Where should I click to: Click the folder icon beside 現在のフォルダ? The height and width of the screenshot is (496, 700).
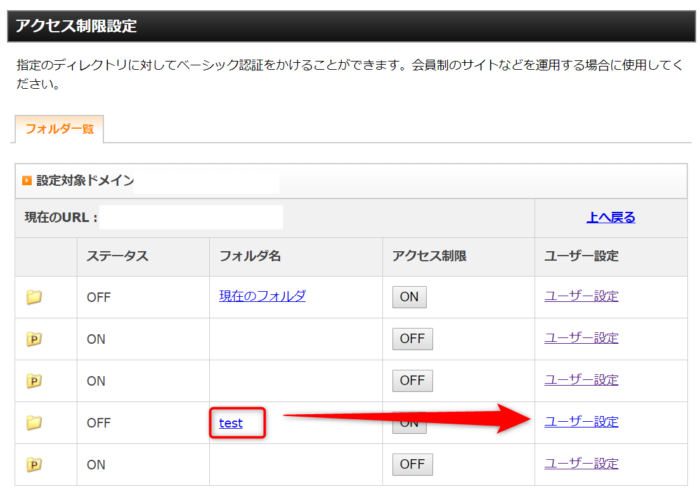point(34,297)
